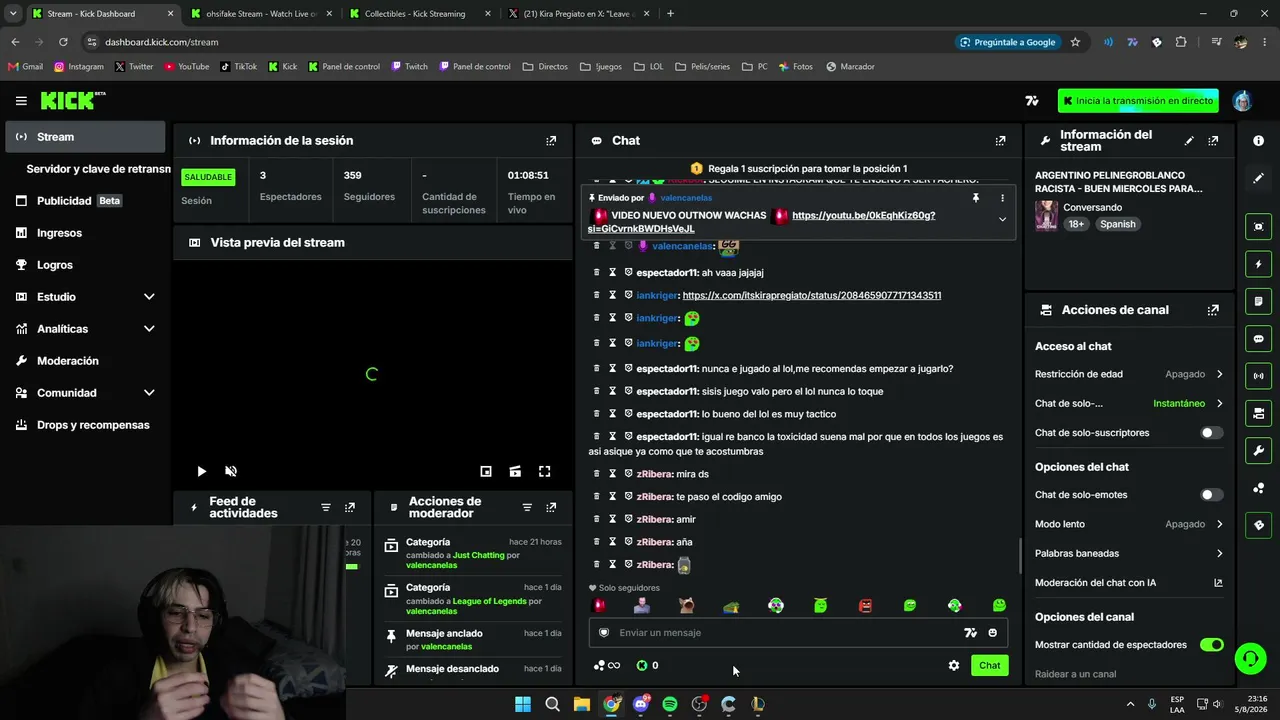Viewport: 1280px width, 720px height.
Task: Open the Restricción de edad options
Action: [x=1129, y=374]
